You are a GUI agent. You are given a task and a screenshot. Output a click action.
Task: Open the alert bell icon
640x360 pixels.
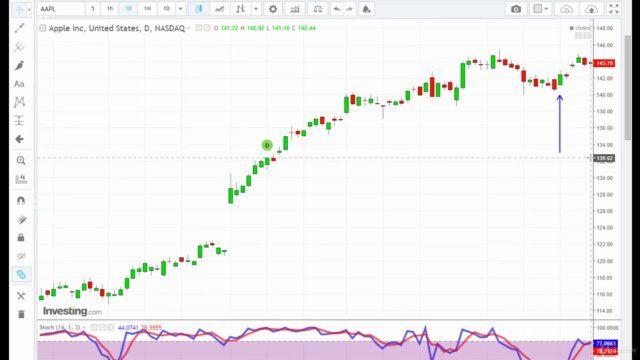[x=366, y=9]
